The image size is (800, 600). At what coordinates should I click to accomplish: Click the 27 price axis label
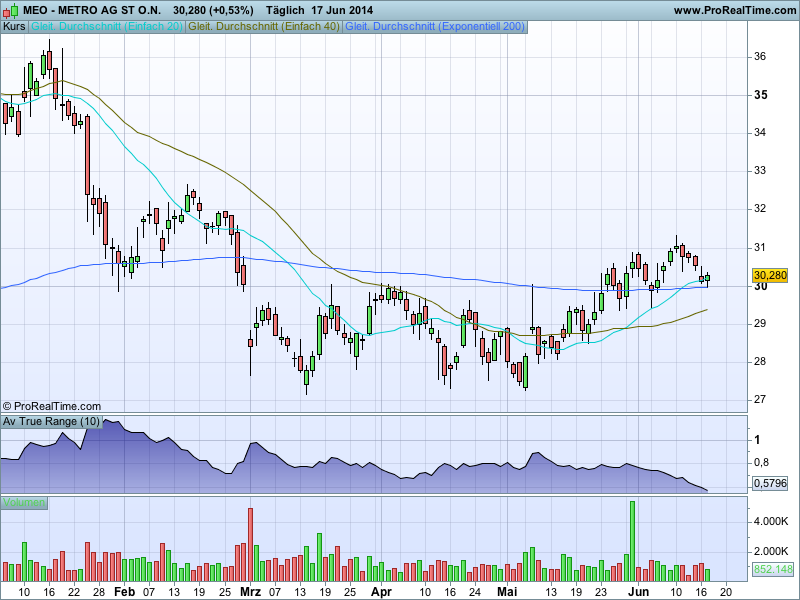tap(760, 399)
